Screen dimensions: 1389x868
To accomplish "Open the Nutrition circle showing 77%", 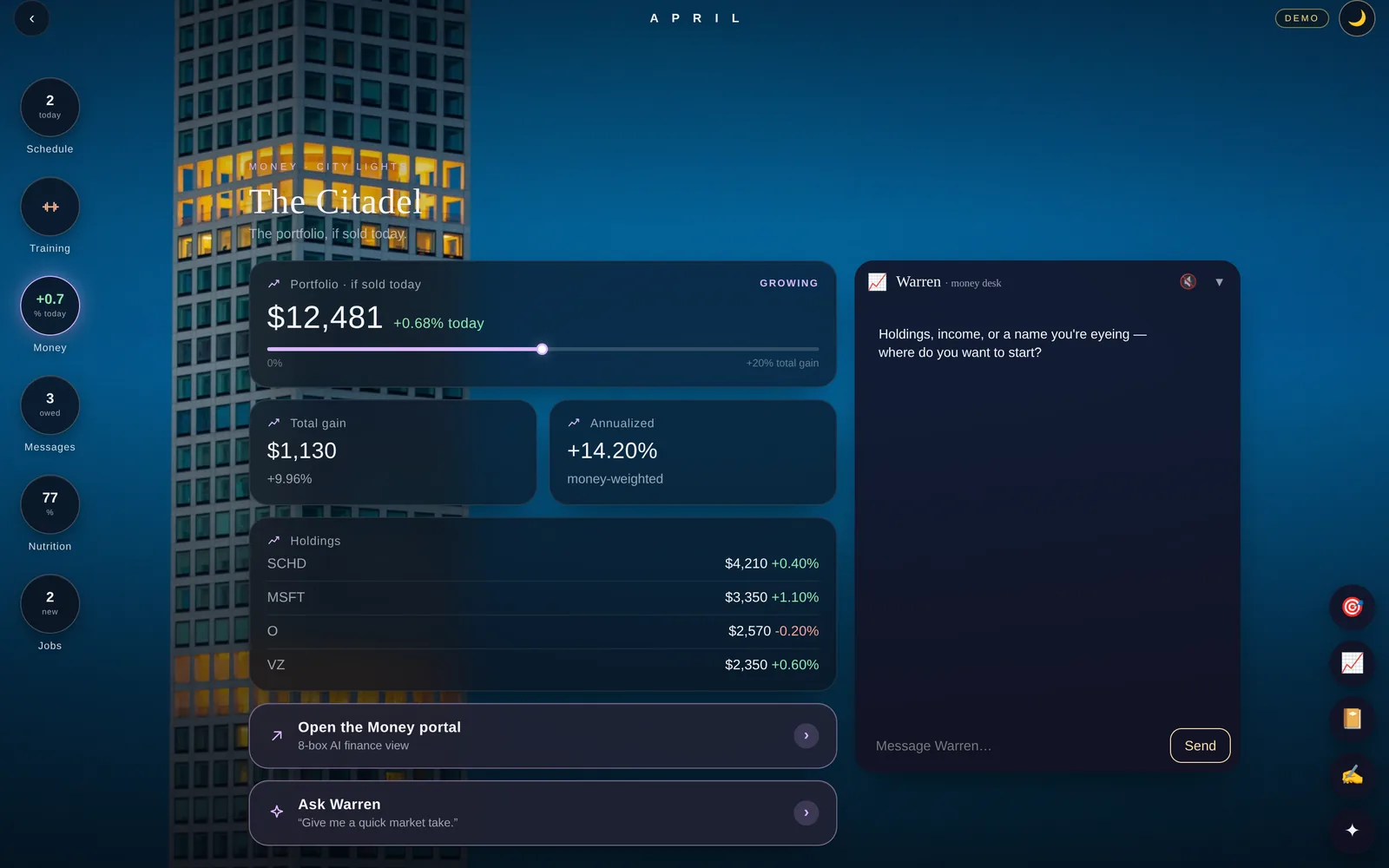I will click(x=49, y=504).
